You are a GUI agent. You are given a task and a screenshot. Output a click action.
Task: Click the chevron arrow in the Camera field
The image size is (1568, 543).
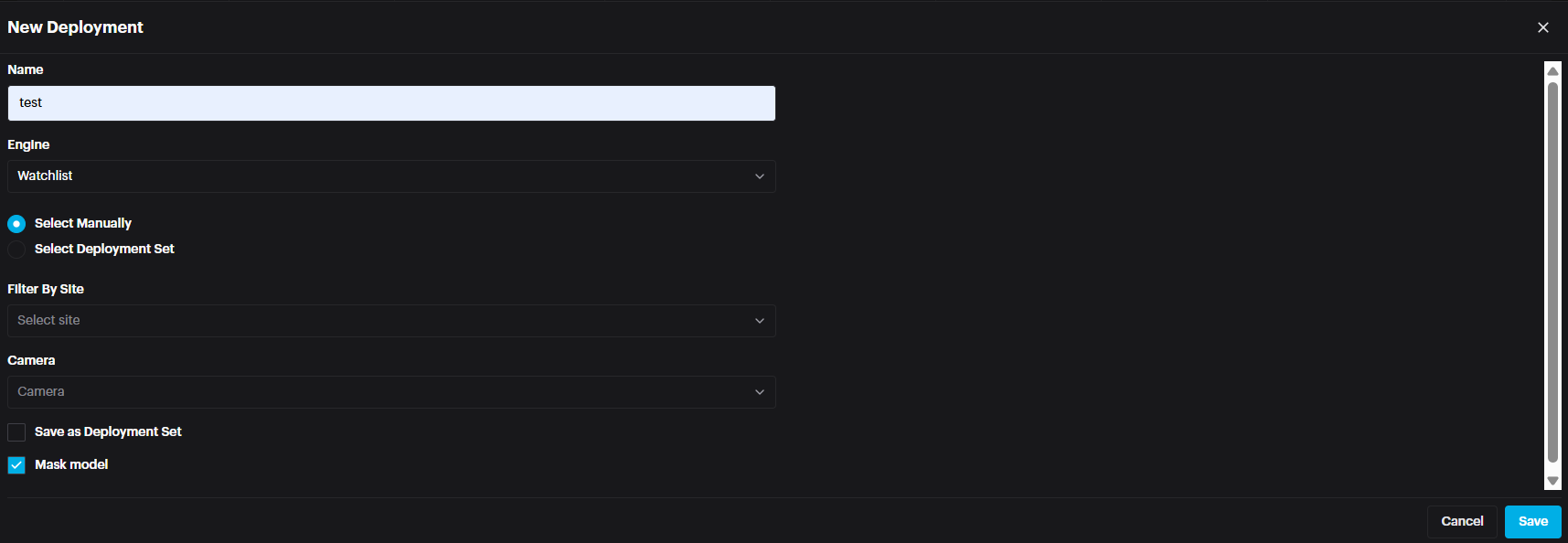pos(759,392)
